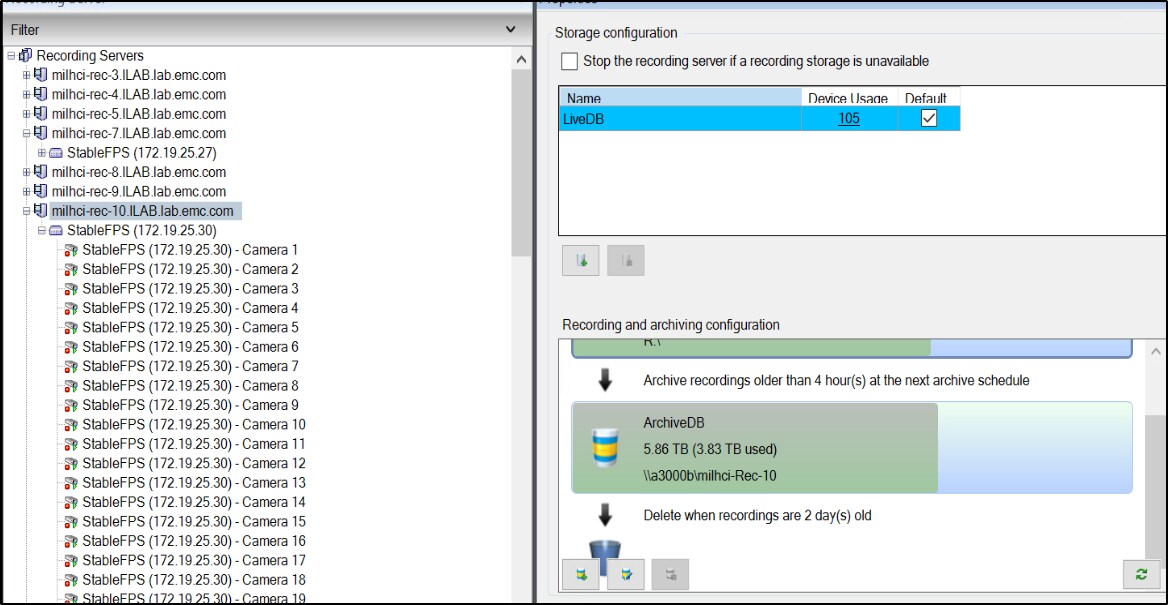
Task: Click the milhci-rec-7 server icon
Action: [x=41, y=133]
